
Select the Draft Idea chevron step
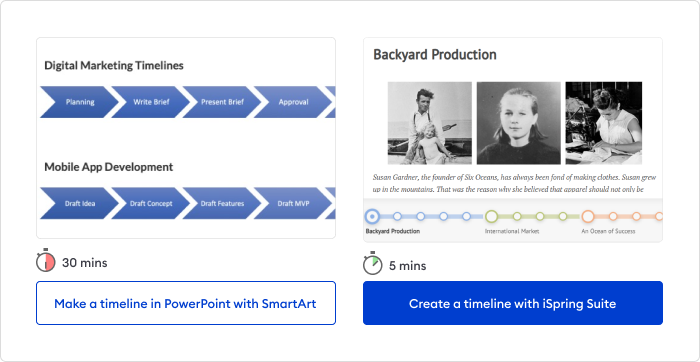(x=79, y=203)
